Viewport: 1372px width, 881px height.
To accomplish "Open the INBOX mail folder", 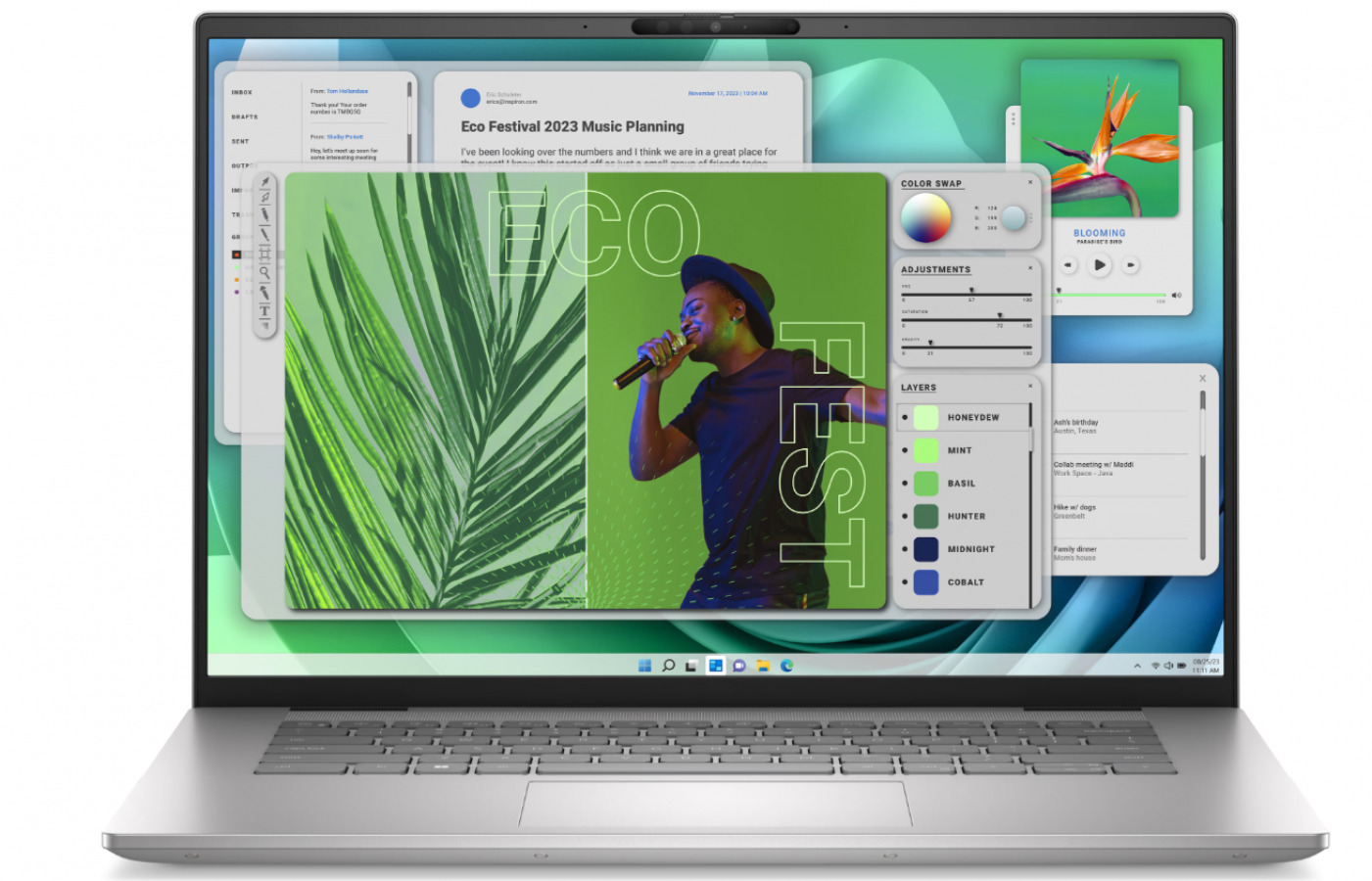I will coord(242,93).
